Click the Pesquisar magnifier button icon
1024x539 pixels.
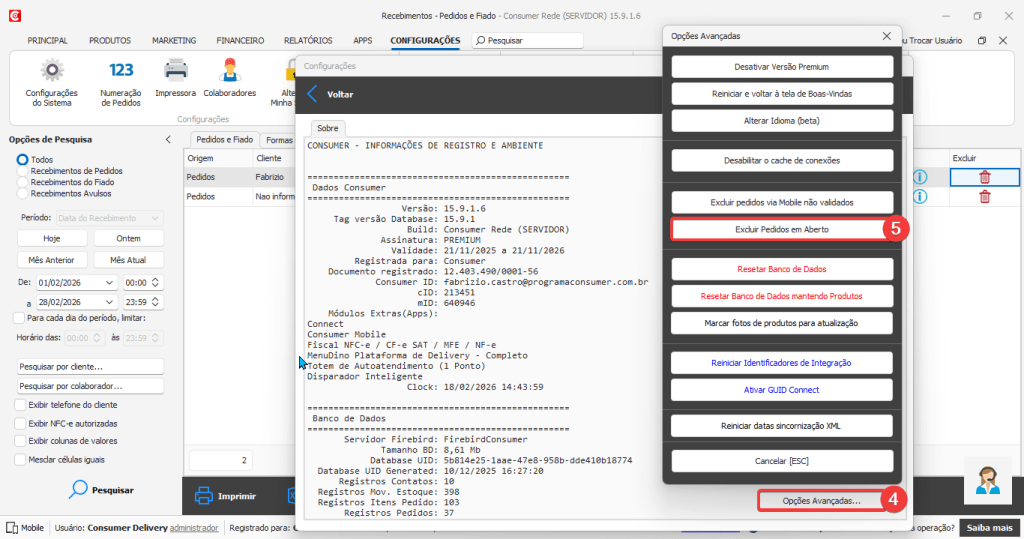click(x=78, y=489)
